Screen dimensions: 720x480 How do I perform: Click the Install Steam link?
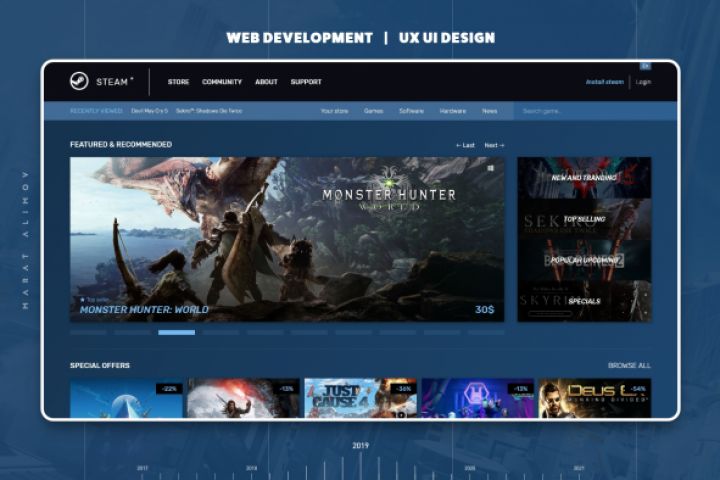(x=604, y=82)
